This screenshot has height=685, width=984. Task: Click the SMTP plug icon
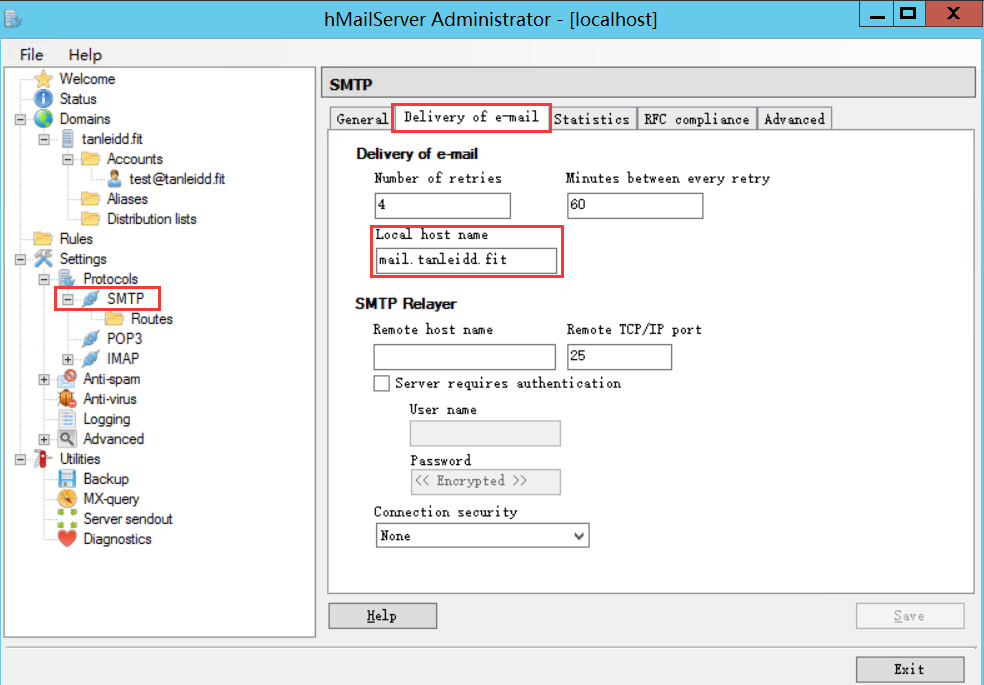(91, 299)
